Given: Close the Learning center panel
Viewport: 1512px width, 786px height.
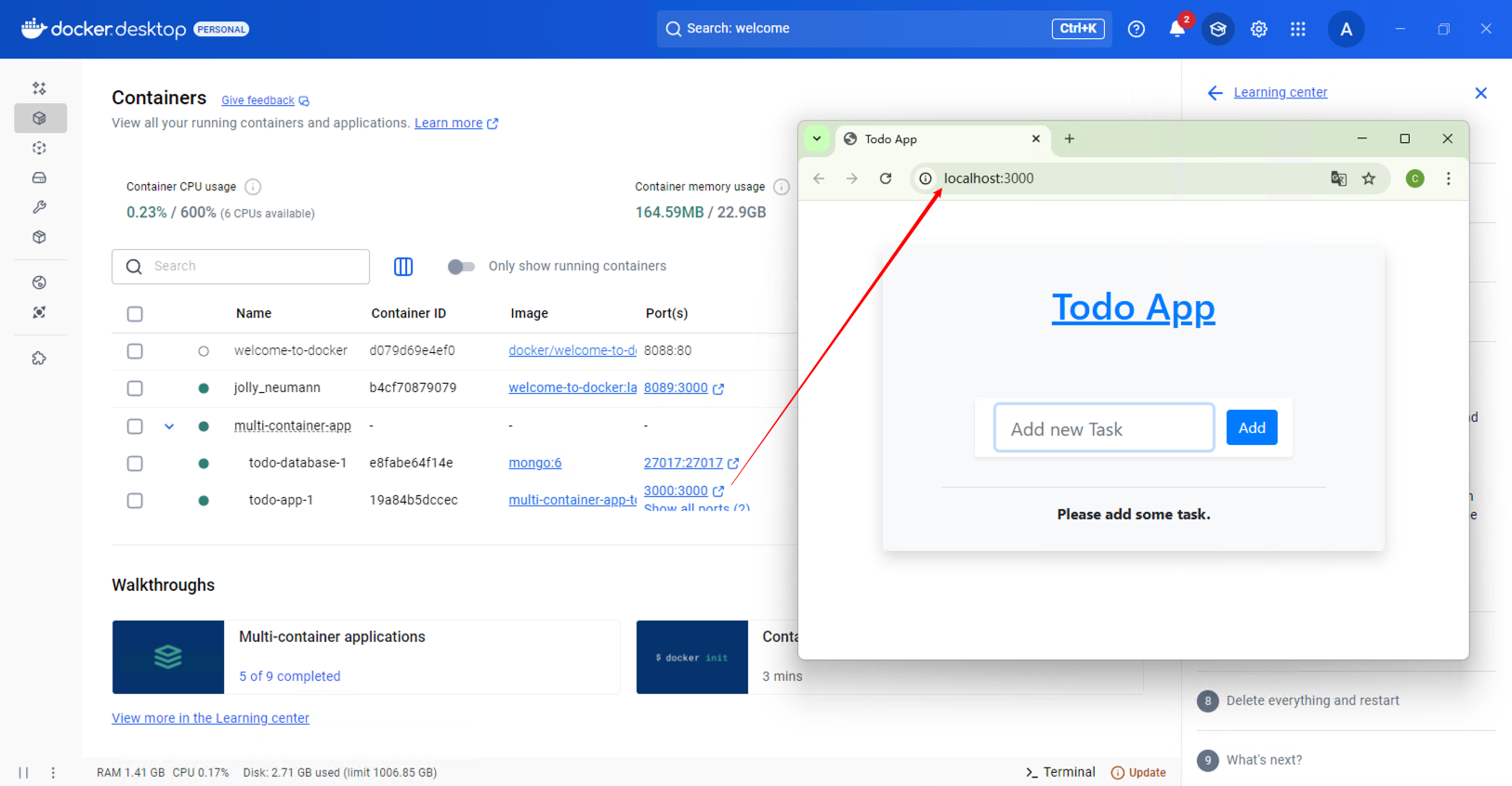Looking at the screenshot, I should point(1480,93).
